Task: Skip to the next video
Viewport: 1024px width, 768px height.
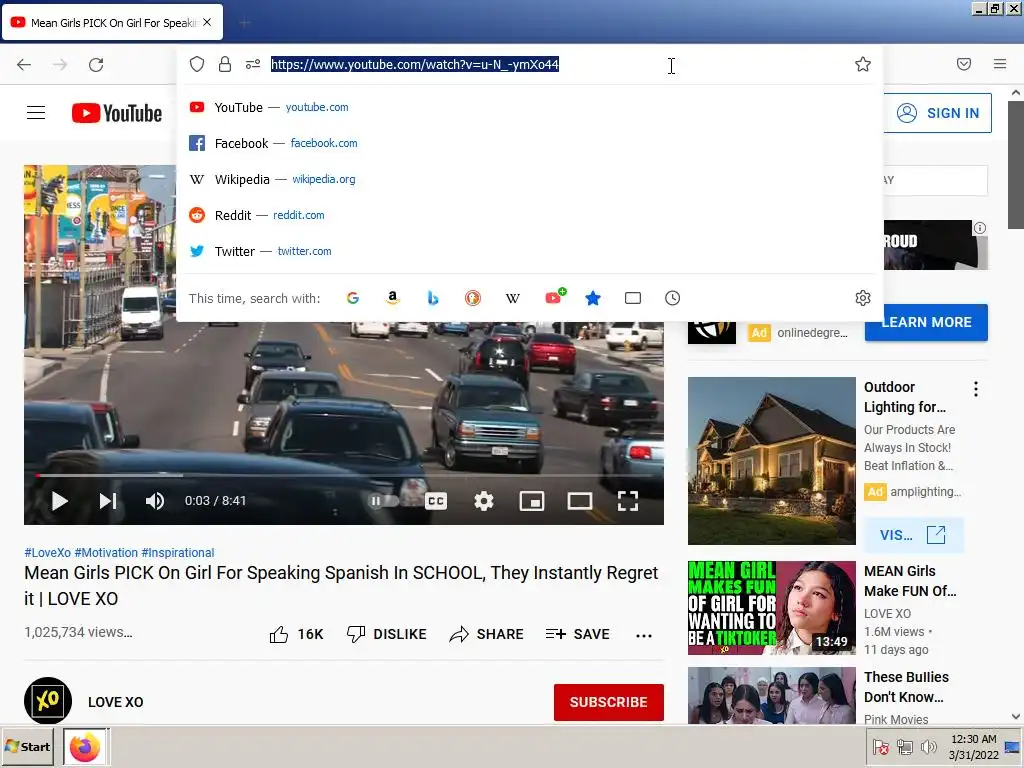Action: (108, 502)
